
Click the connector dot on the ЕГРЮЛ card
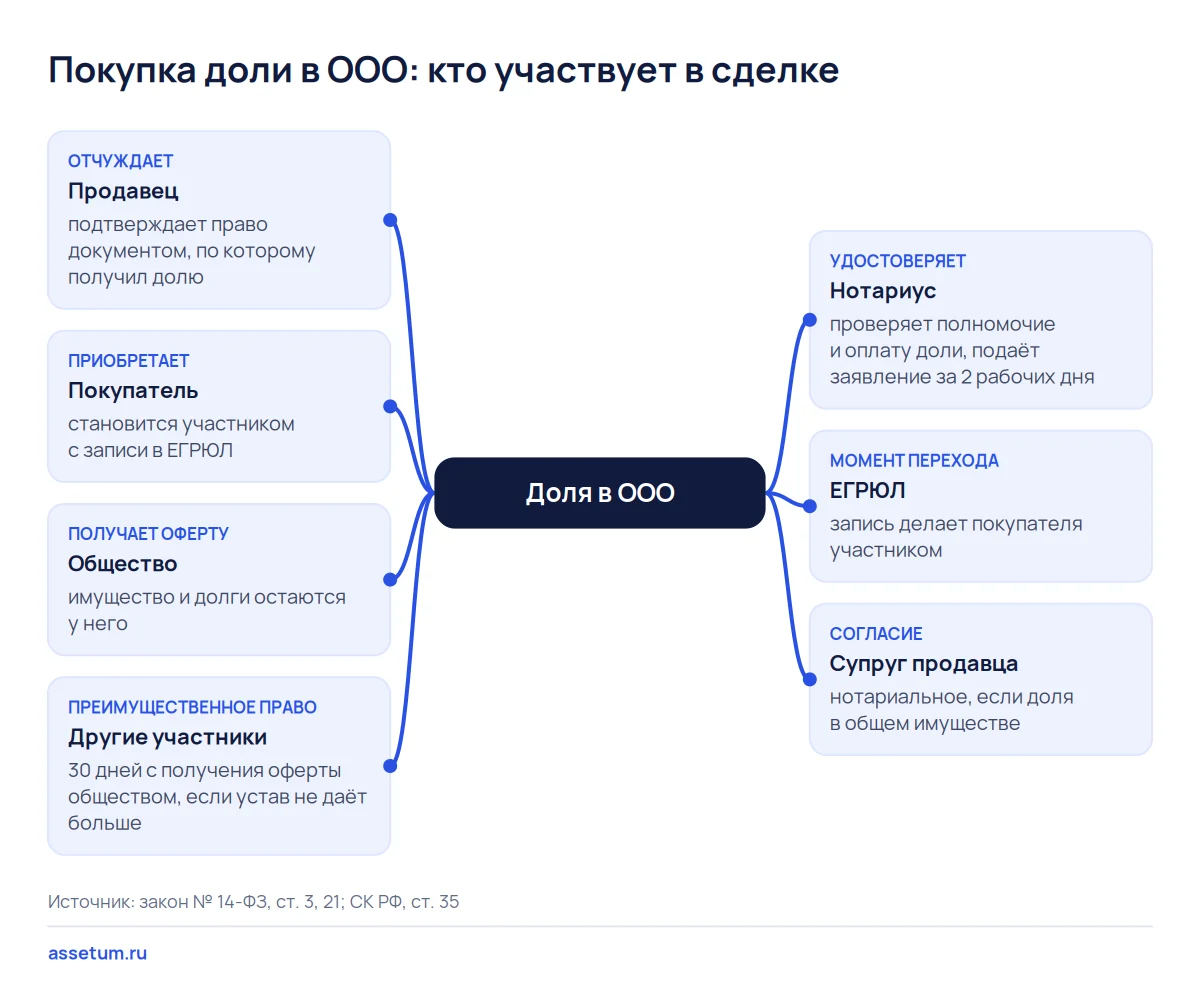click(x=810, y=506)
